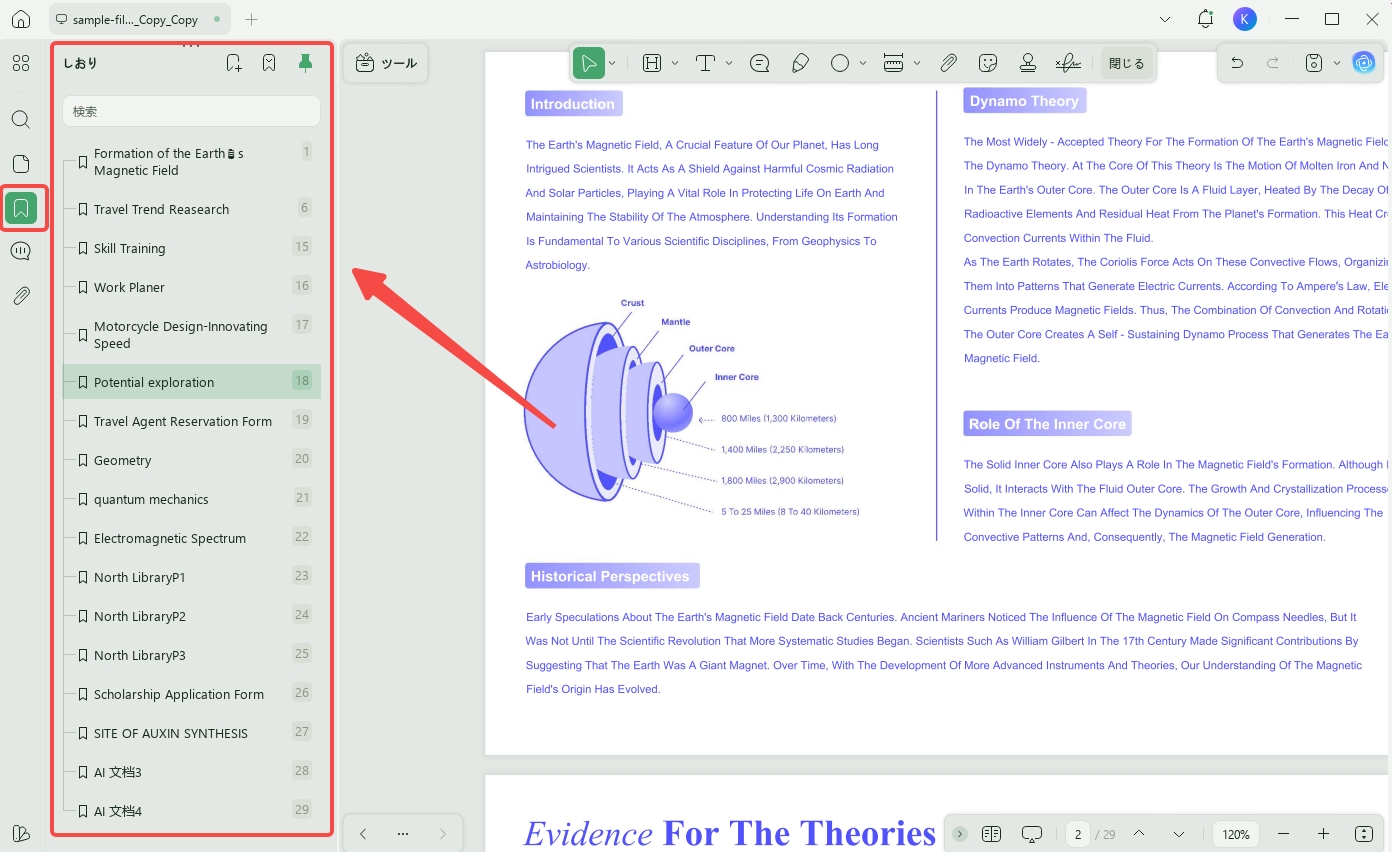1392x852 pixels.
Task: Open the comments panel in left sidebar
Action: click(21, 252)
